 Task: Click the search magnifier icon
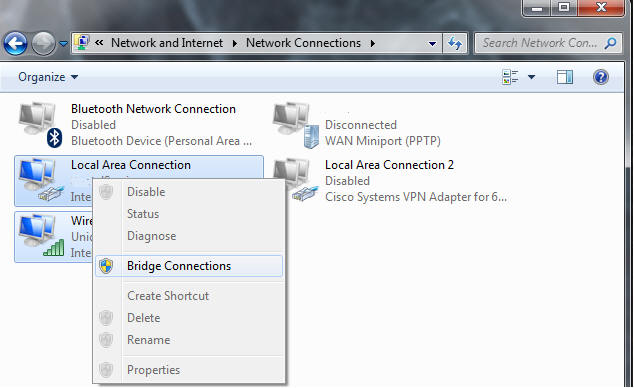tap(611, 43)
